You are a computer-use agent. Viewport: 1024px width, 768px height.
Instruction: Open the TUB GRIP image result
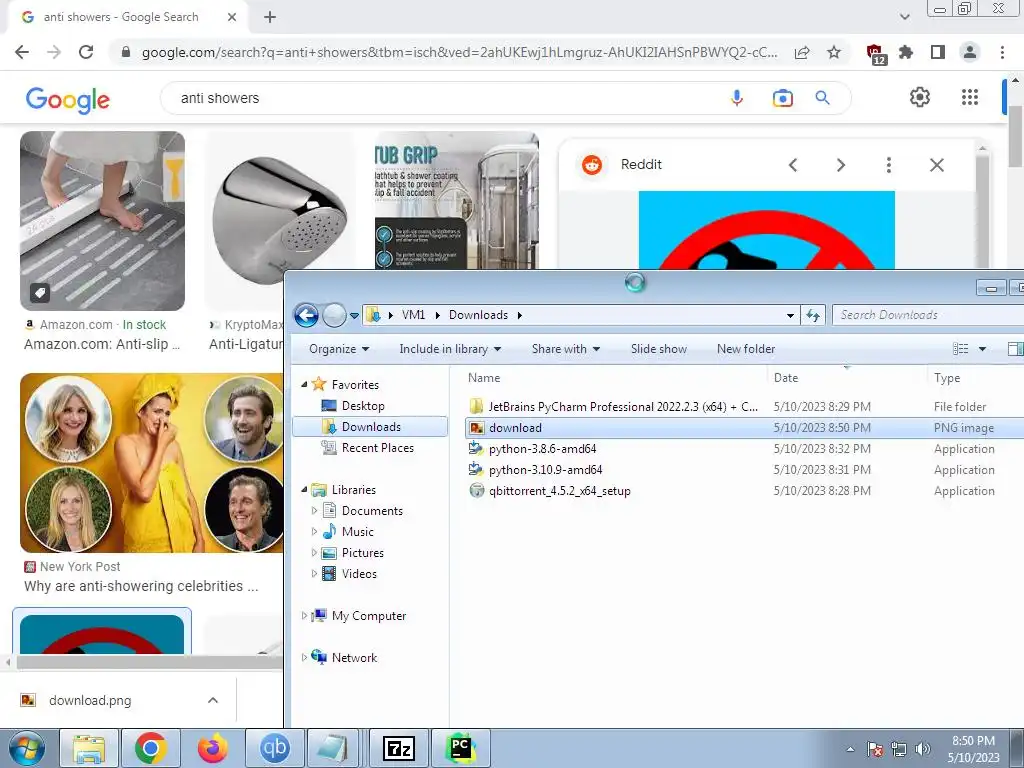(x=456, y=200)
